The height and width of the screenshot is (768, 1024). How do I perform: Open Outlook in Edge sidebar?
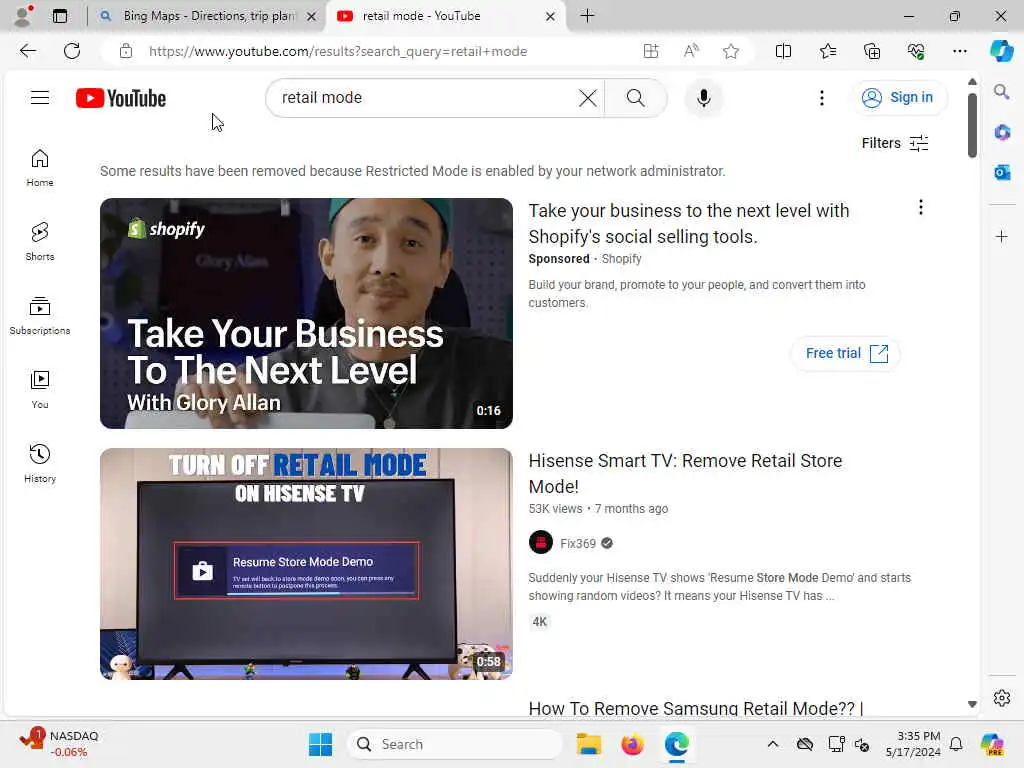tap(1002, 172)
